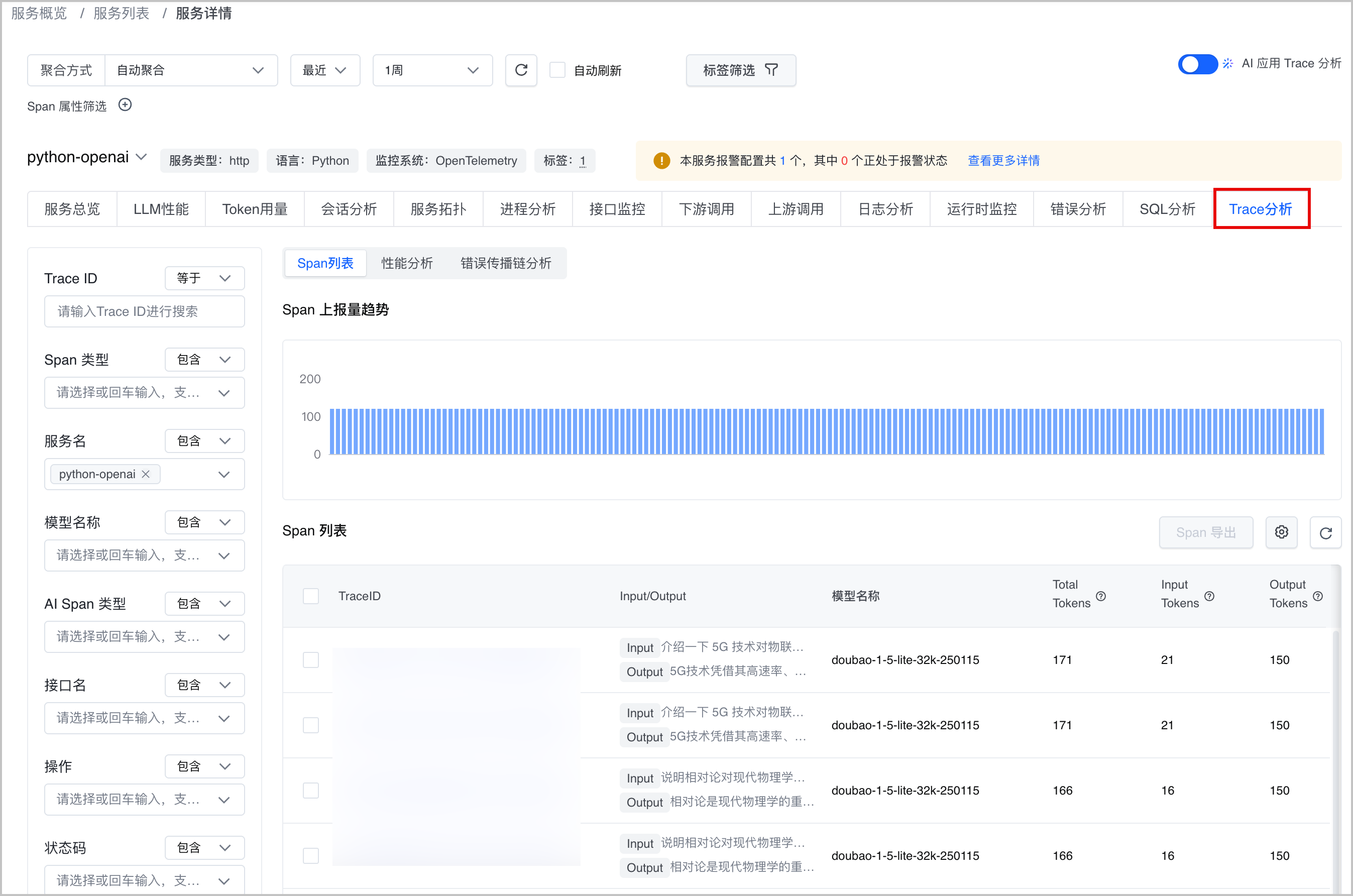Open the 查看更多详情 alarm details link
The height and width of the screenshot is (896, 1353).
(1003, 161)
